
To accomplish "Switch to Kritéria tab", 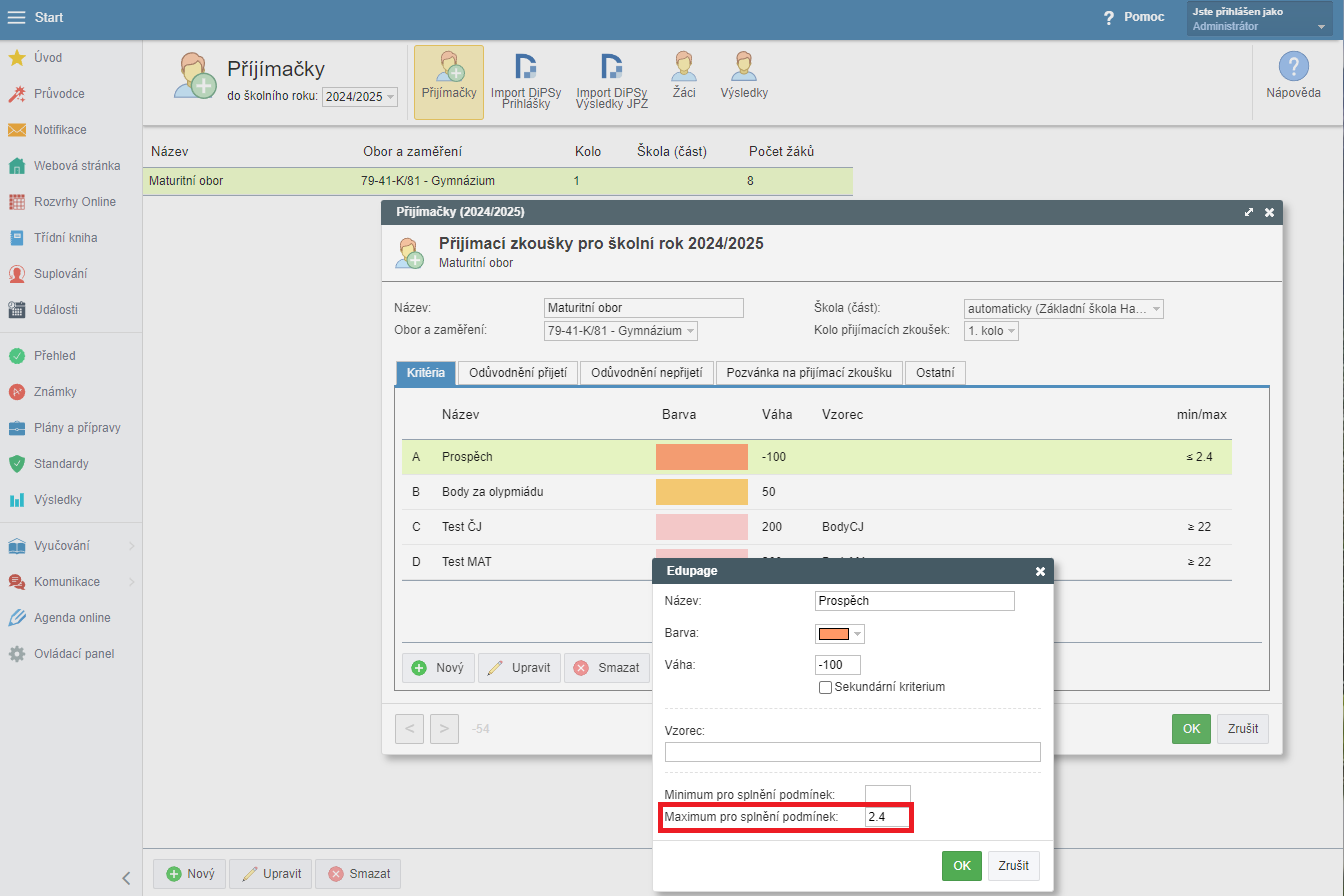I will tap(426, 373).
